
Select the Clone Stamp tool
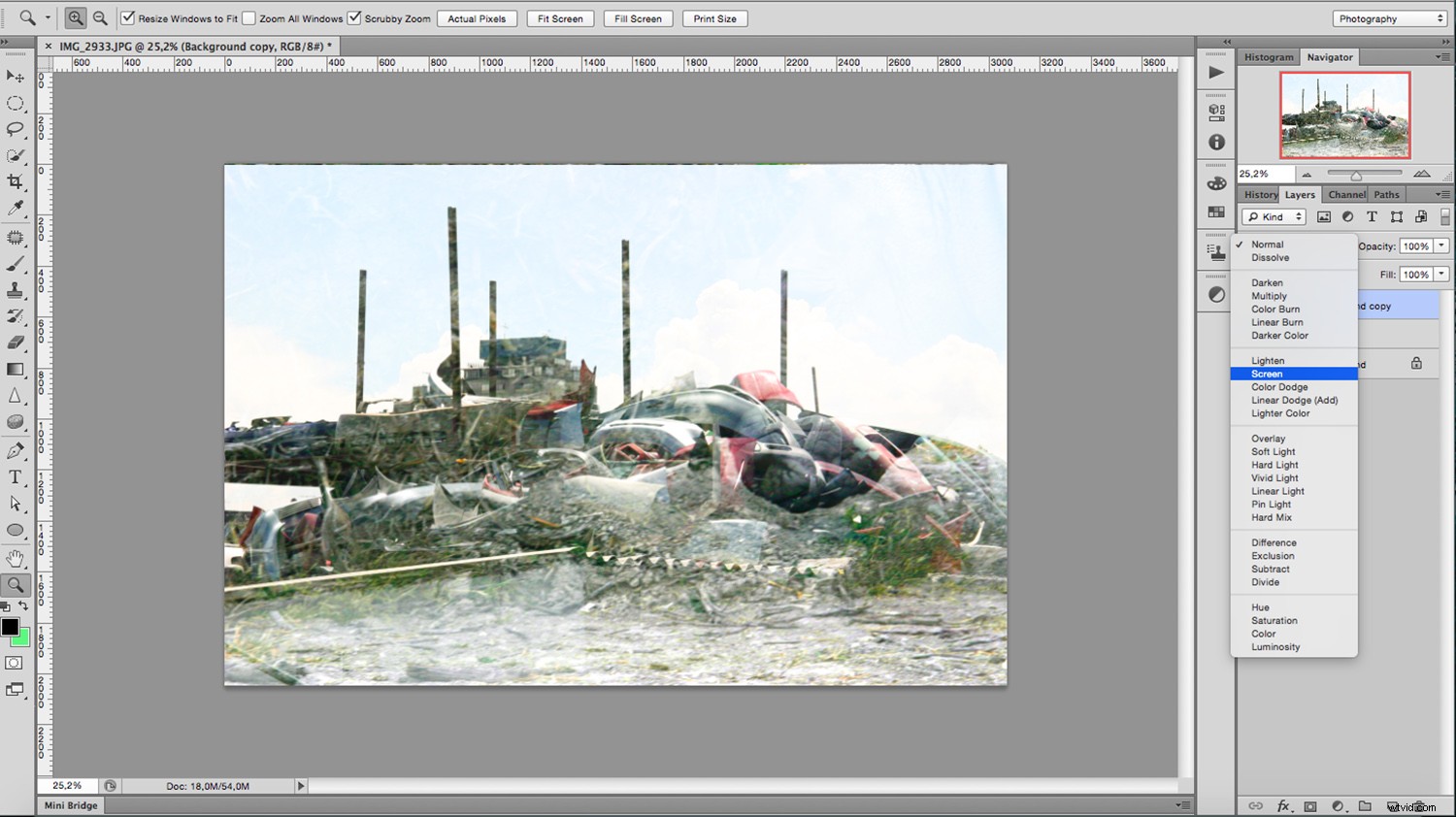point(16,290)
